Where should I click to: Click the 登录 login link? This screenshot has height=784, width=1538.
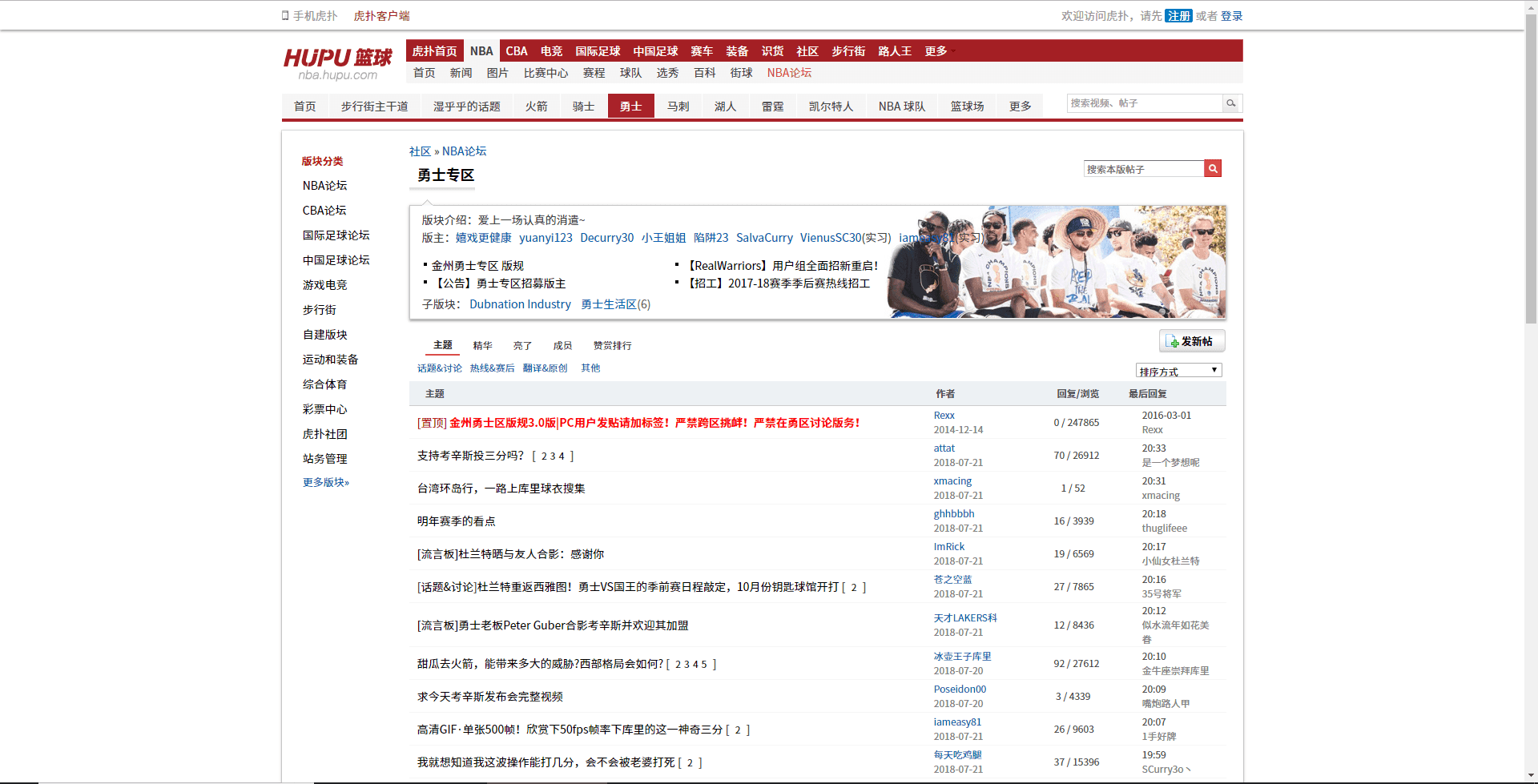coord(1231,16)
